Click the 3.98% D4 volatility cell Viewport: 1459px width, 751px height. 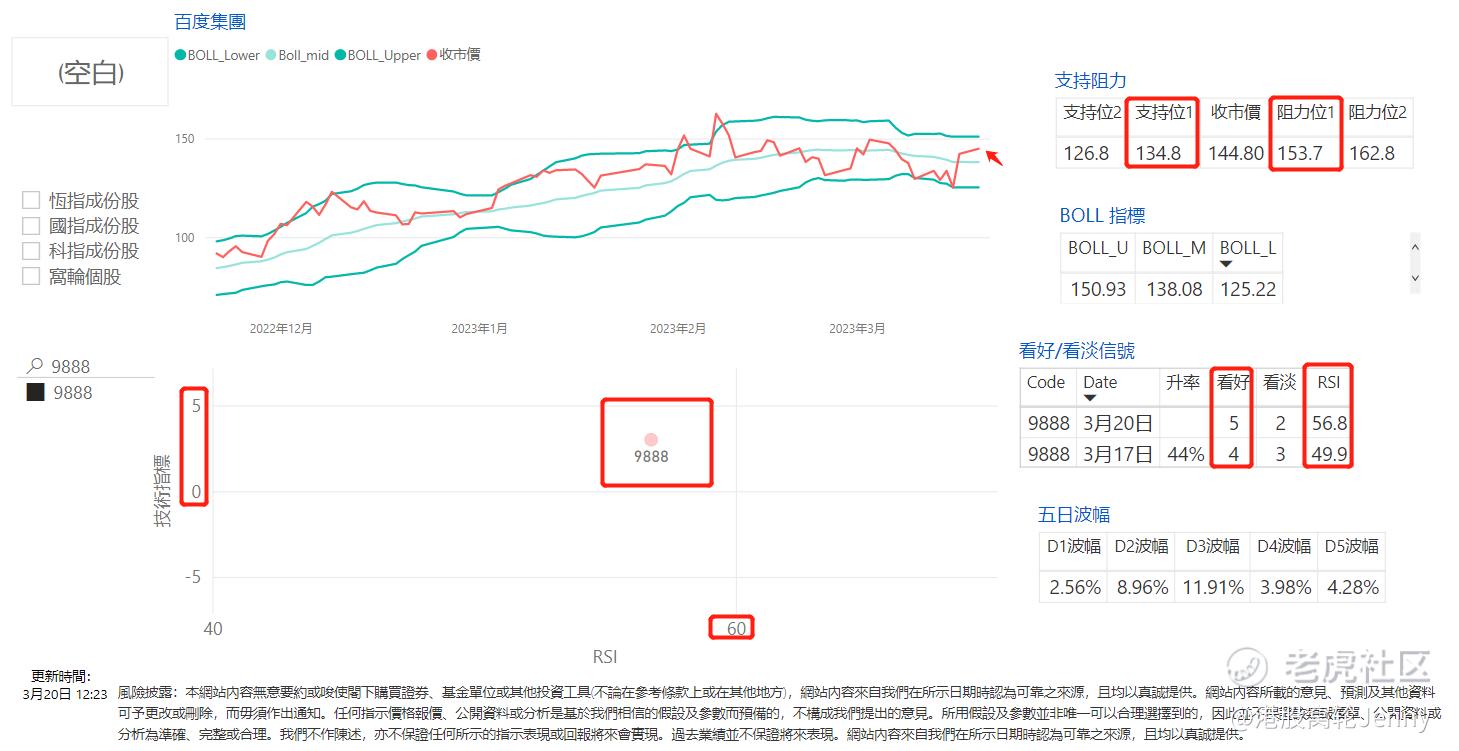tap(1285, 587)
